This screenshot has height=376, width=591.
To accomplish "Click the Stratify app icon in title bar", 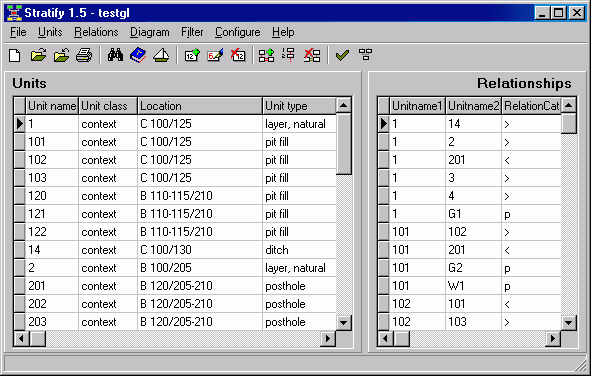I will pyautogui.click(x=14, y=13).
